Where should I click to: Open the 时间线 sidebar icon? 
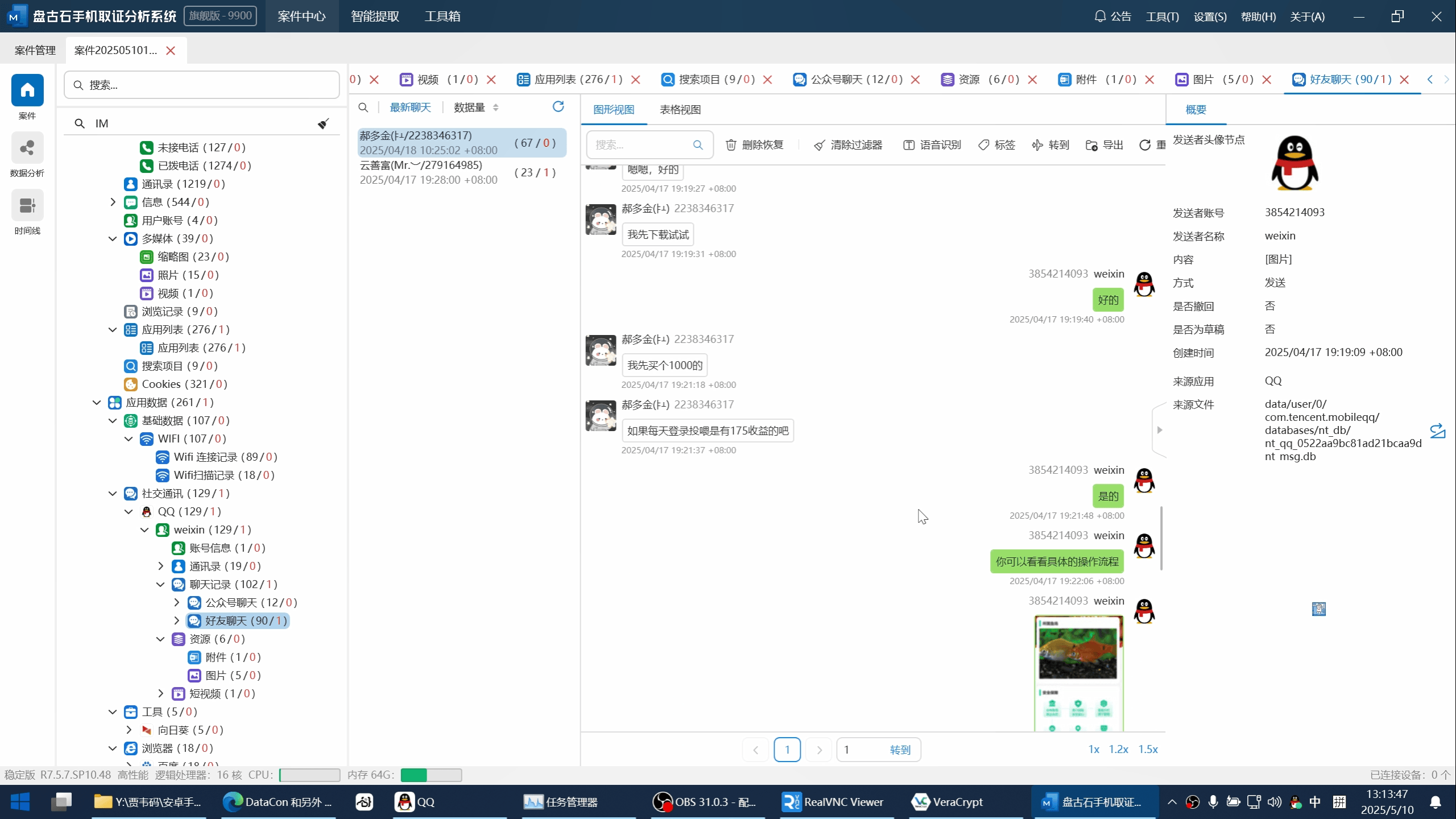27,206
